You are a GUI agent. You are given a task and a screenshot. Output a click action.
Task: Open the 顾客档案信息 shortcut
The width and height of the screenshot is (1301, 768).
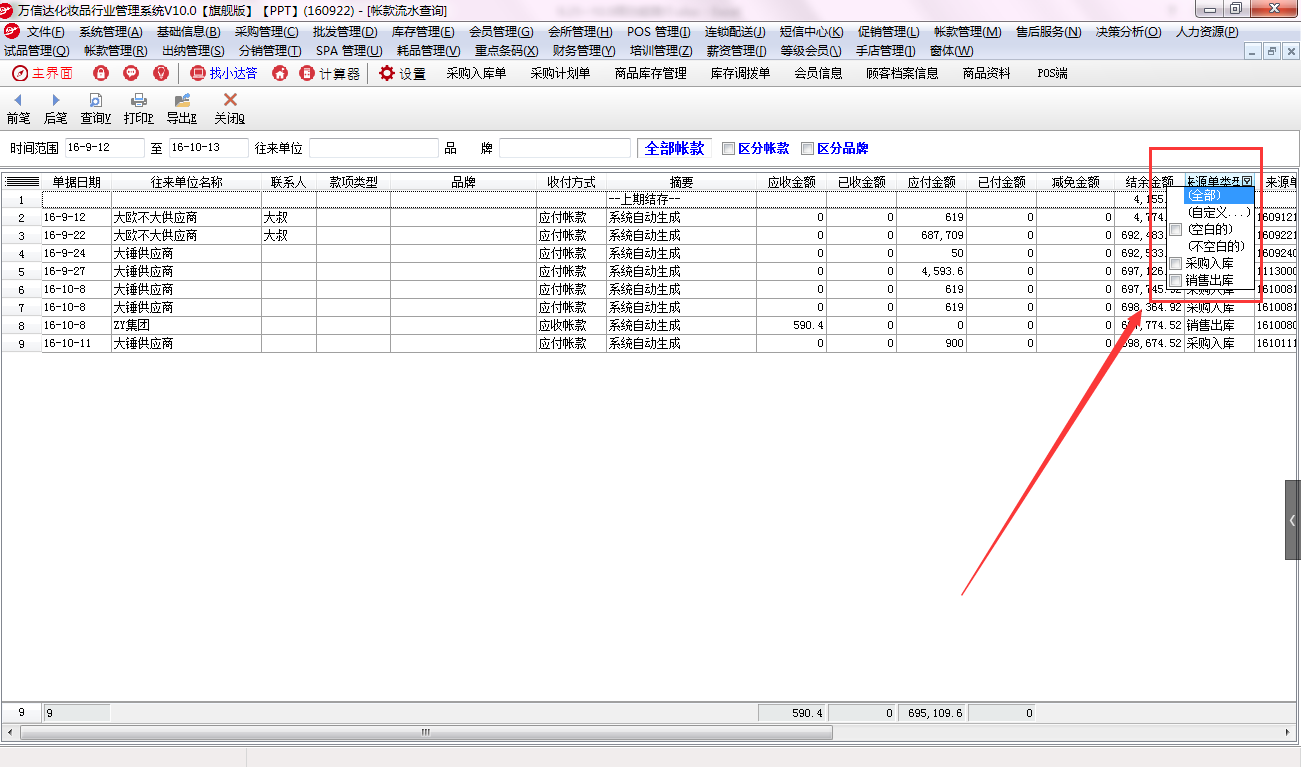click(902, 73)
